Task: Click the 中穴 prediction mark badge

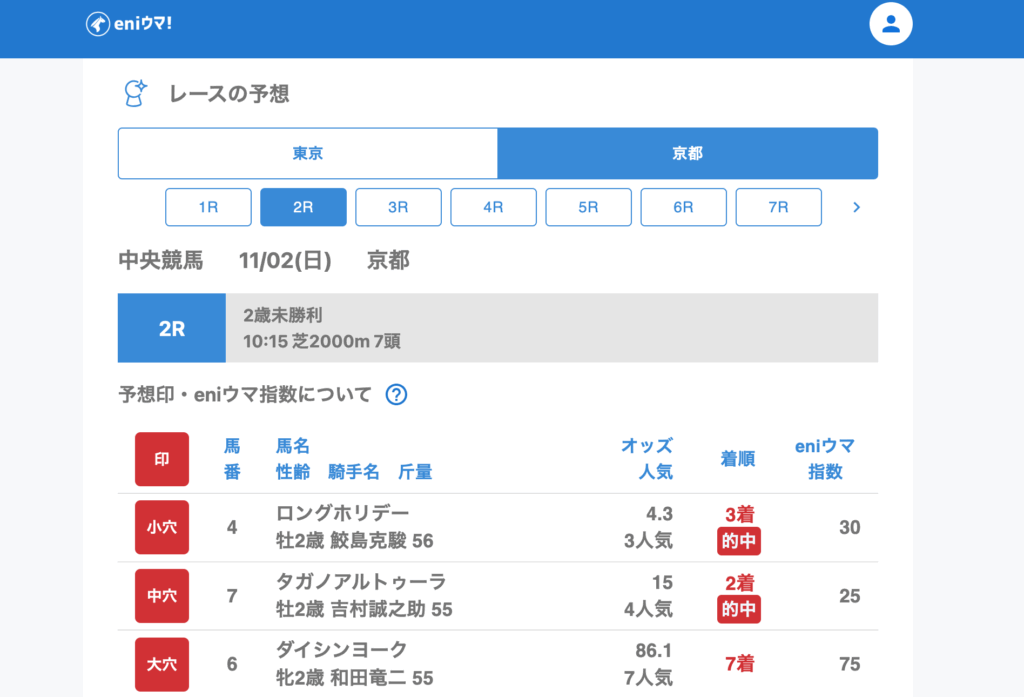Action: coord(162,596)
